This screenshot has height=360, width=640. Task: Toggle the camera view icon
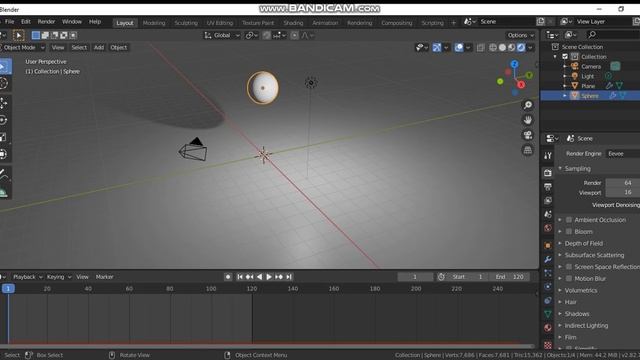click(528, 135)
